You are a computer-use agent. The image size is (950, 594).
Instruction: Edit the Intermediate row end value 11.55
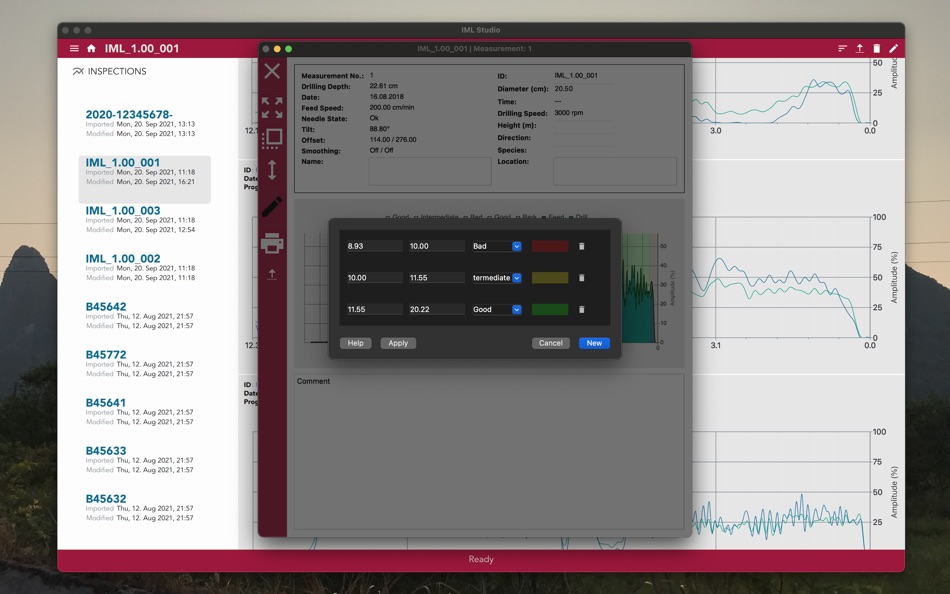pyautogui.click(x=437, y=278)
